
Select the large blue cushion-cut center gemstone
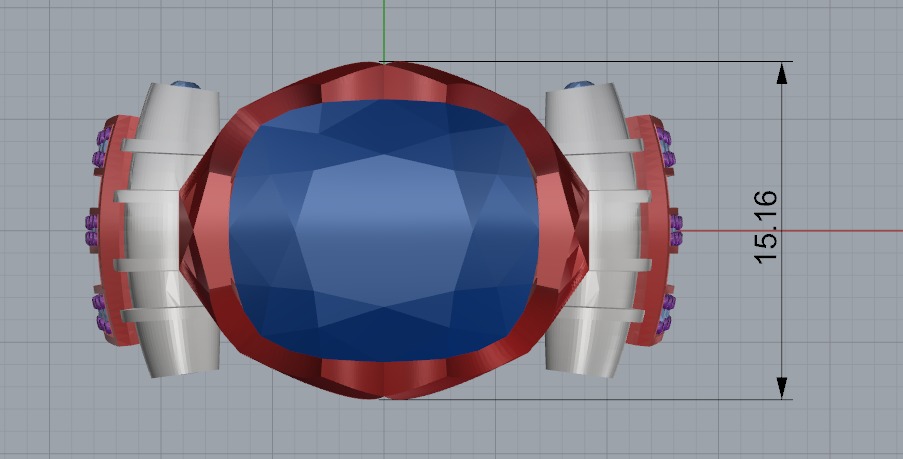(384, 230)
